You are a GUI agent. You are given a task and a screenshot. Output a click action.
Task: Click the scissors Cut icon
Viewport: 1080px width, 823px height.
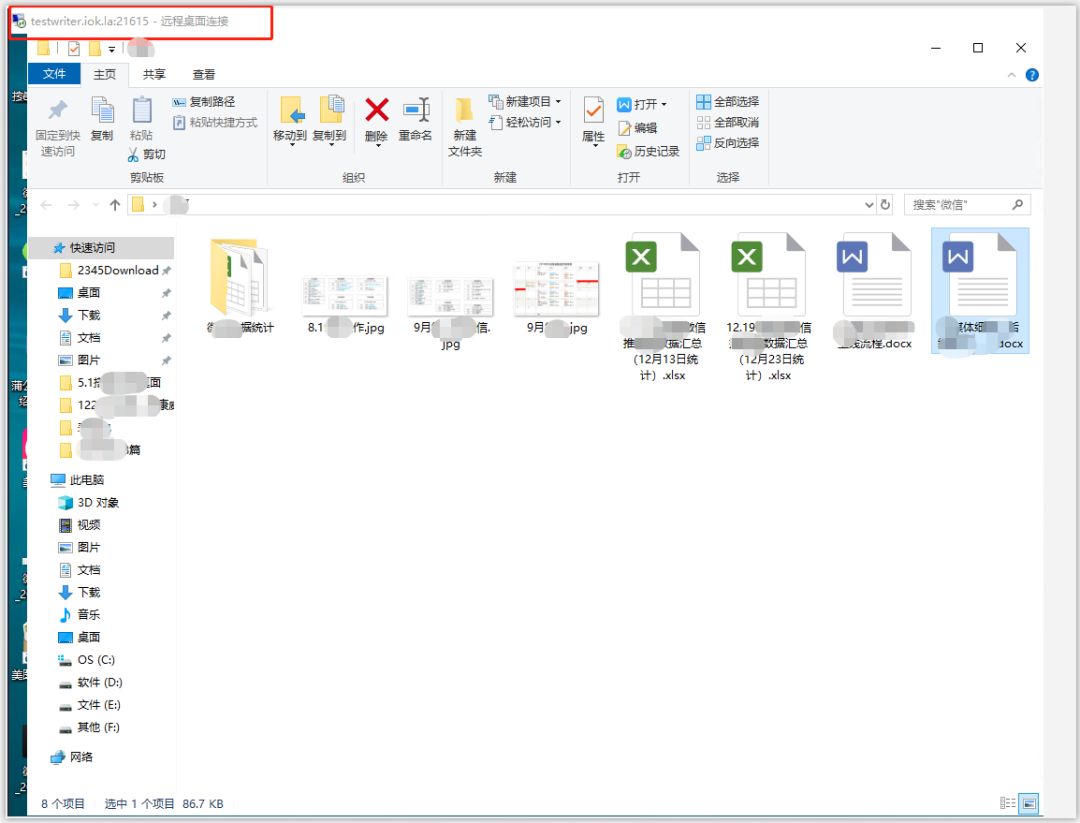(134, 155)
